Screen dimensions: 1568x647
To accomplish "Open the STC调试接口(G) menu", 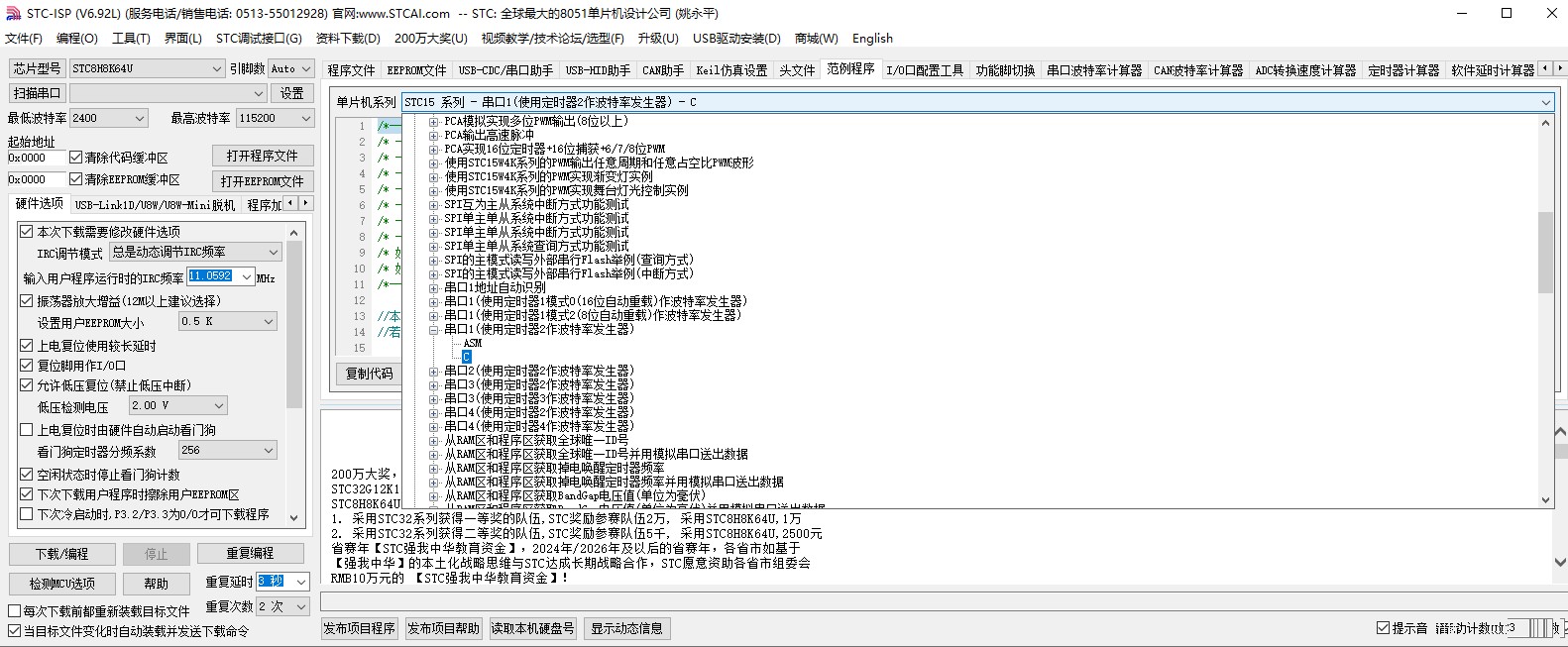I will [259, 38].
